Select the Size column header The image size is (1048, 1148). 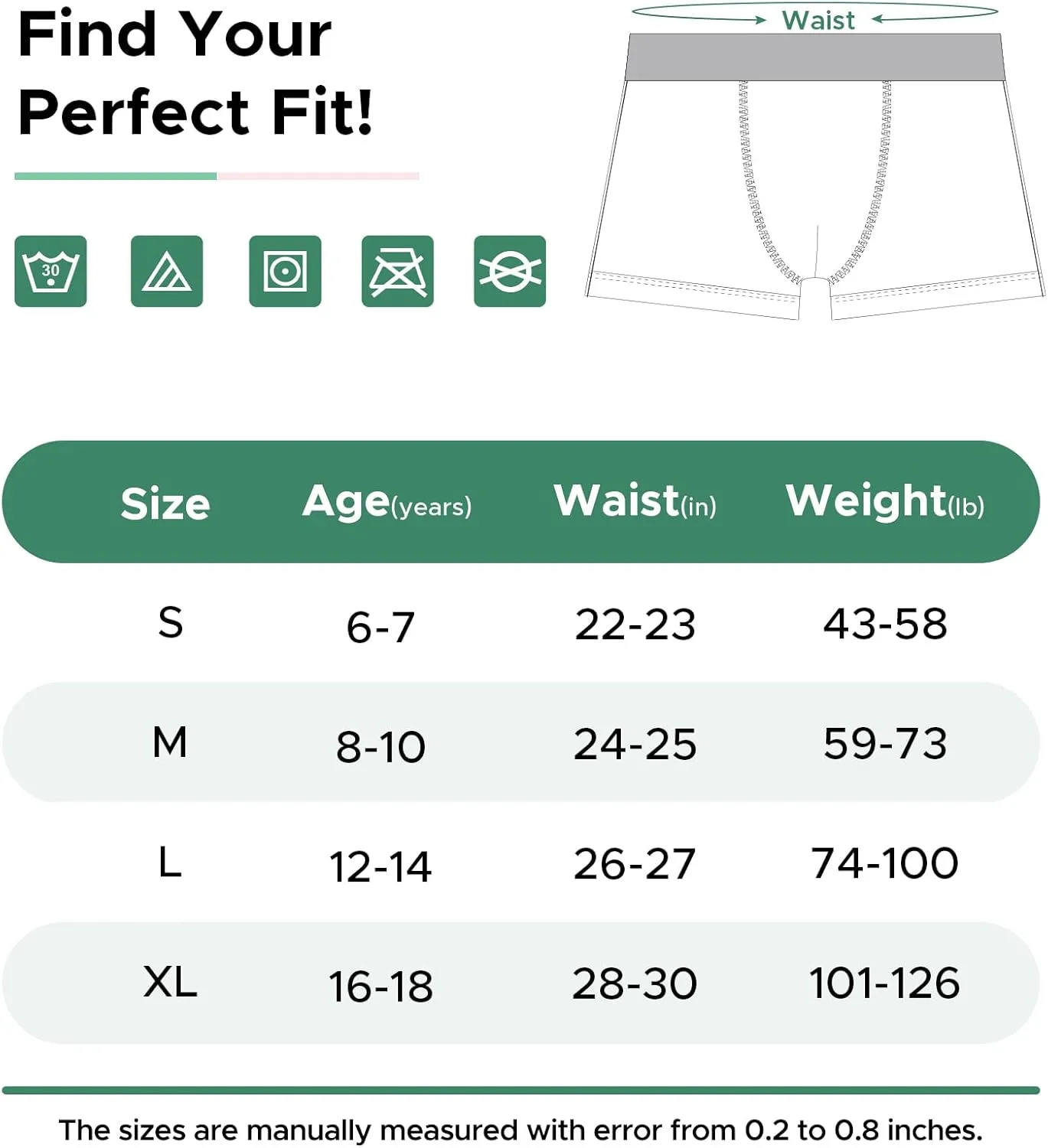165,504
